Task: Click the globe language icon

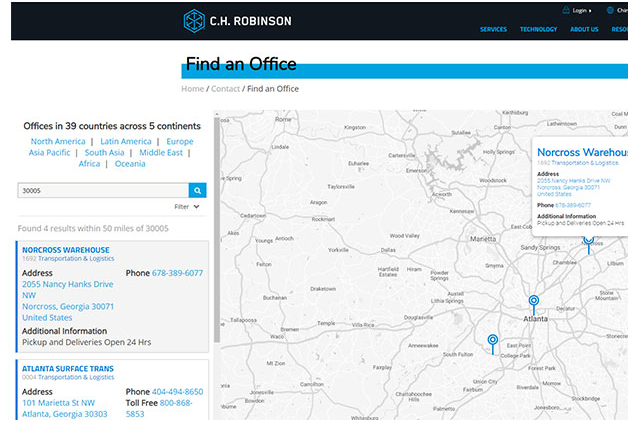Action: [x=610, y=10]
